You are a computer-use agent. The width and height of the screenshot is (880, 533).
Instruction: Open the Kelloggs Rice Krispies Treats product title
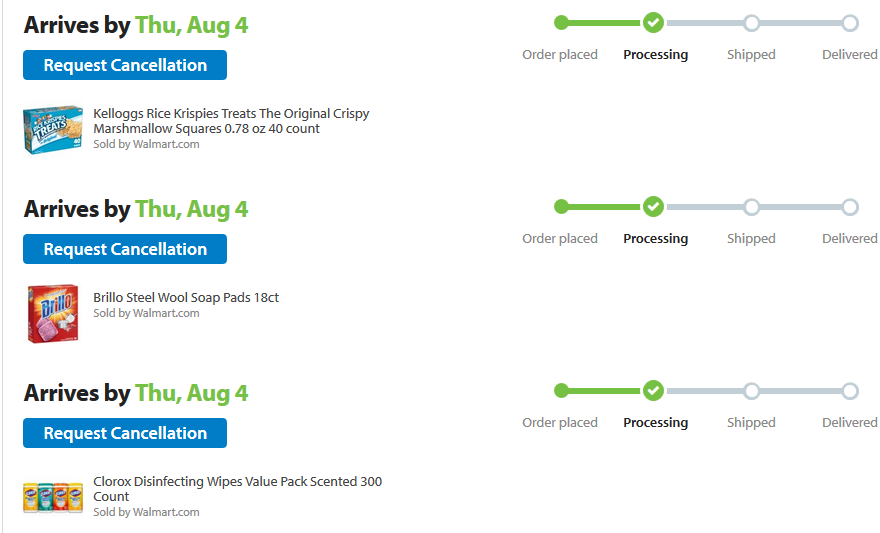[231, 121]
